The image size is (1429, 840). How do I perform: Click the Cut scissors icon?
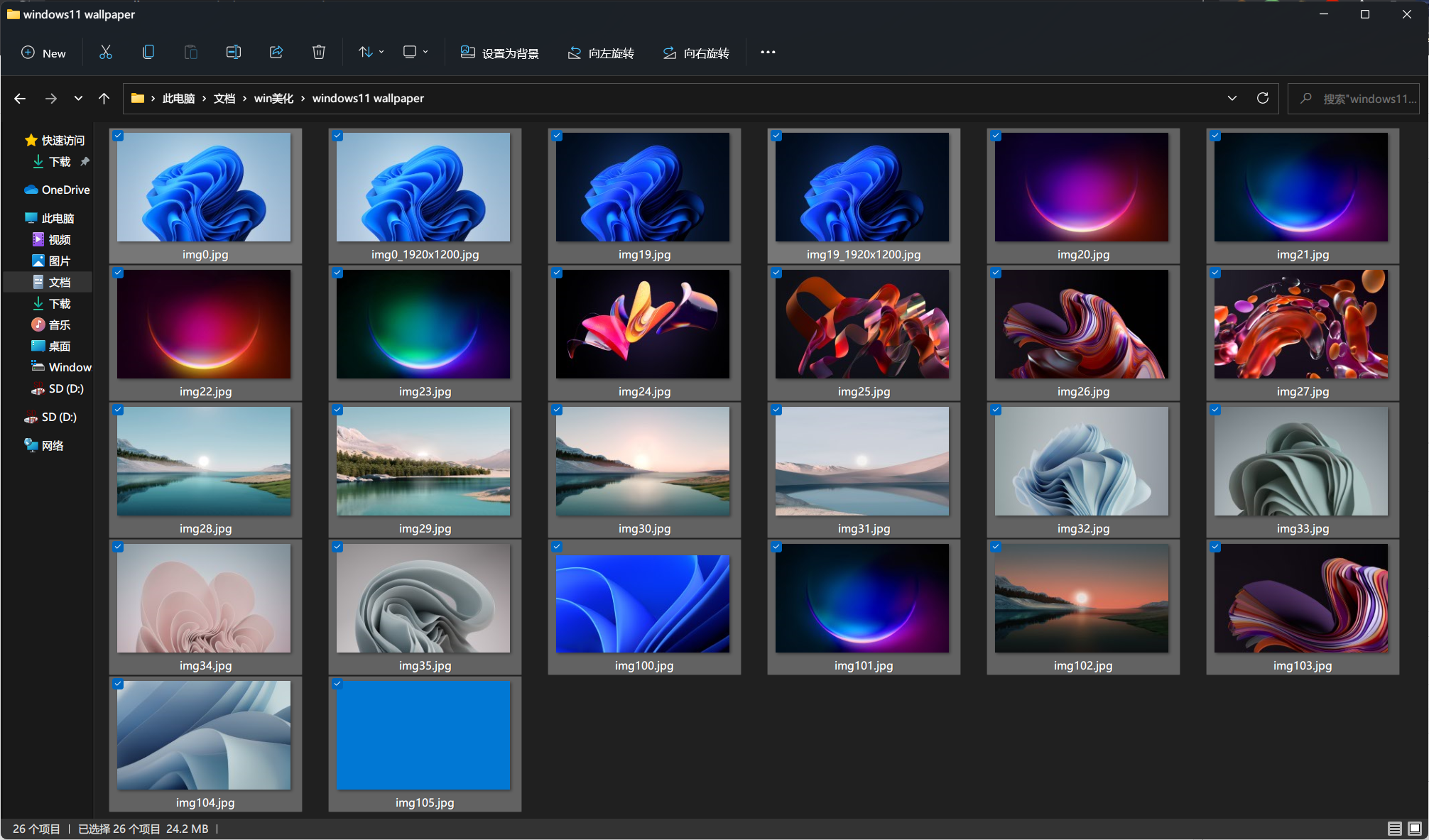(x=106, y=53)
